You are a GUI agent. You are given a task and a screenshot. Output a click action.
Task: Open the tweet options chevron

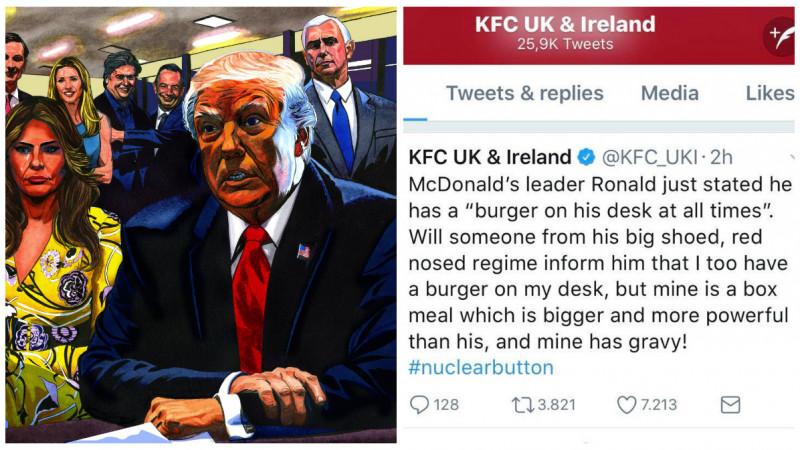792,158
